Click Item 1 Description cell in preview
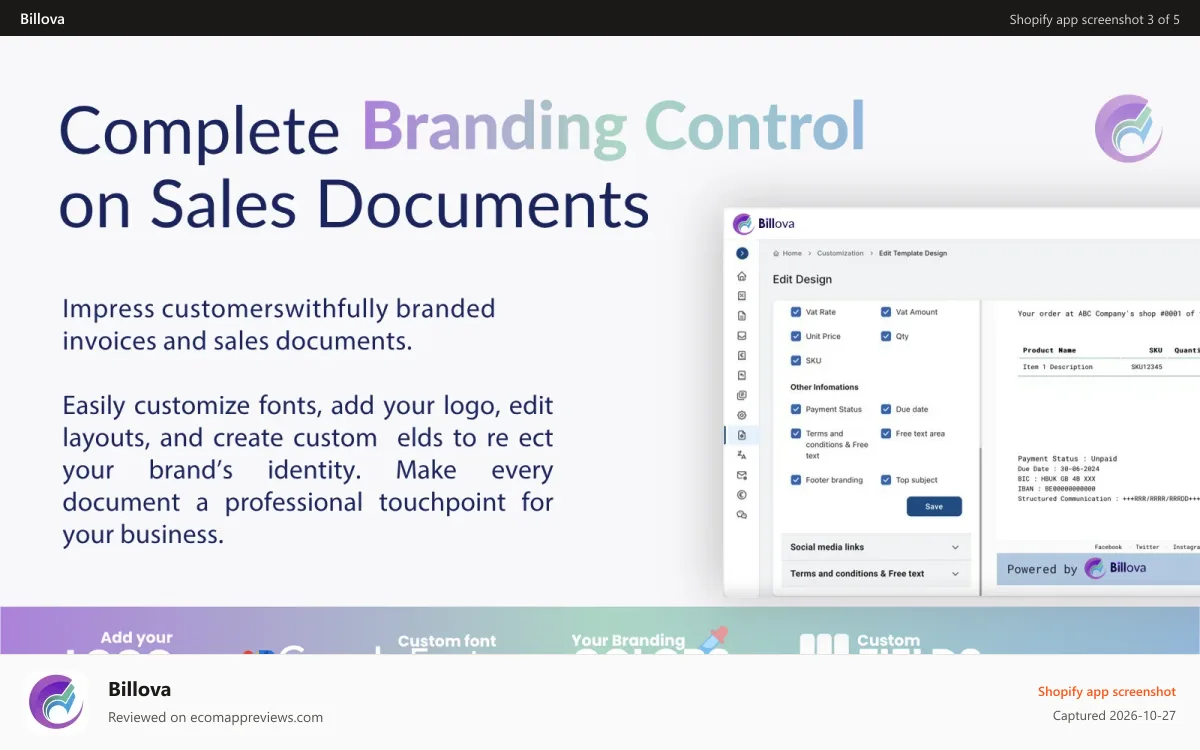The image size is (1200, 750). point(1057,367)
